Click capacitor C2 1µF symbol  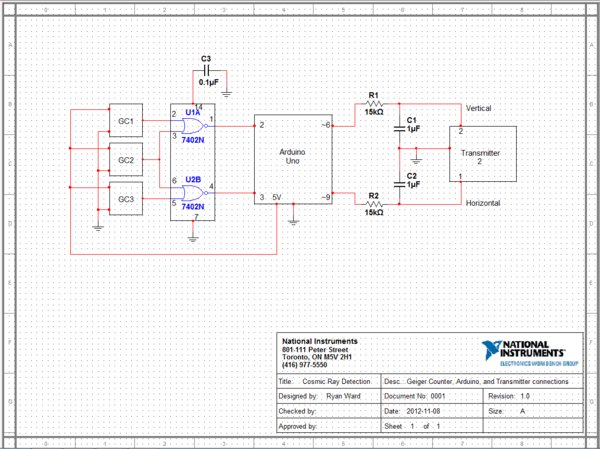click(399, 184)
